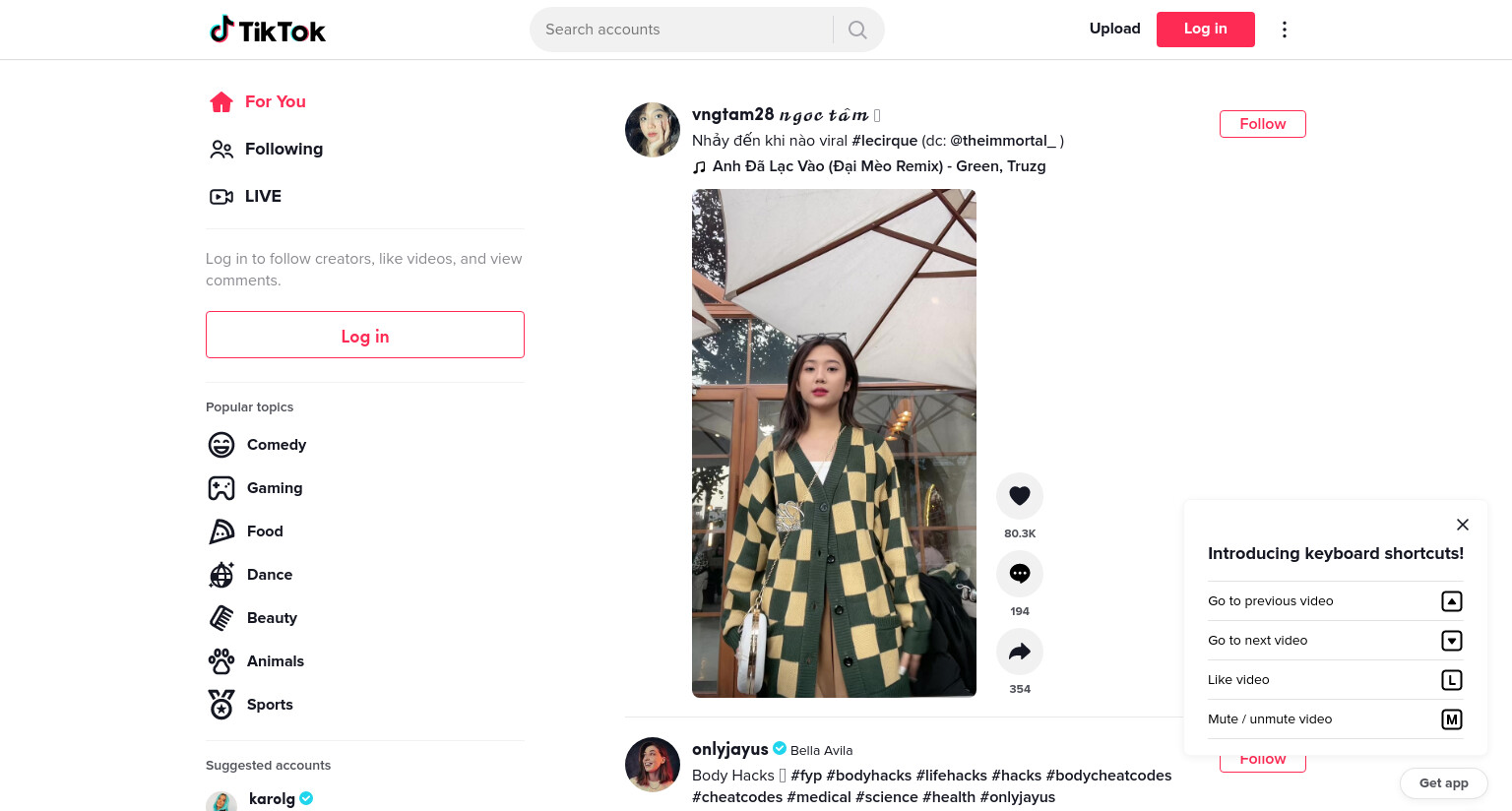Viewport: 1512px width, 811px height.
Task: Click the search magnifier icon
Action: [857, 30]
